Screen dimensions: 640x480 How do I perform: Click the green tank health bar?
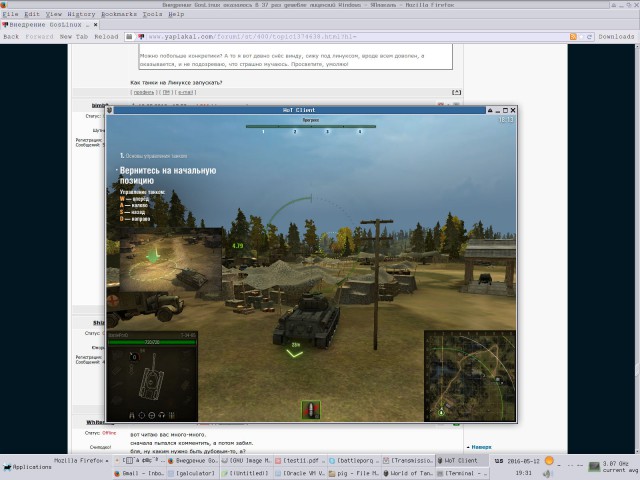click(152, 342)
